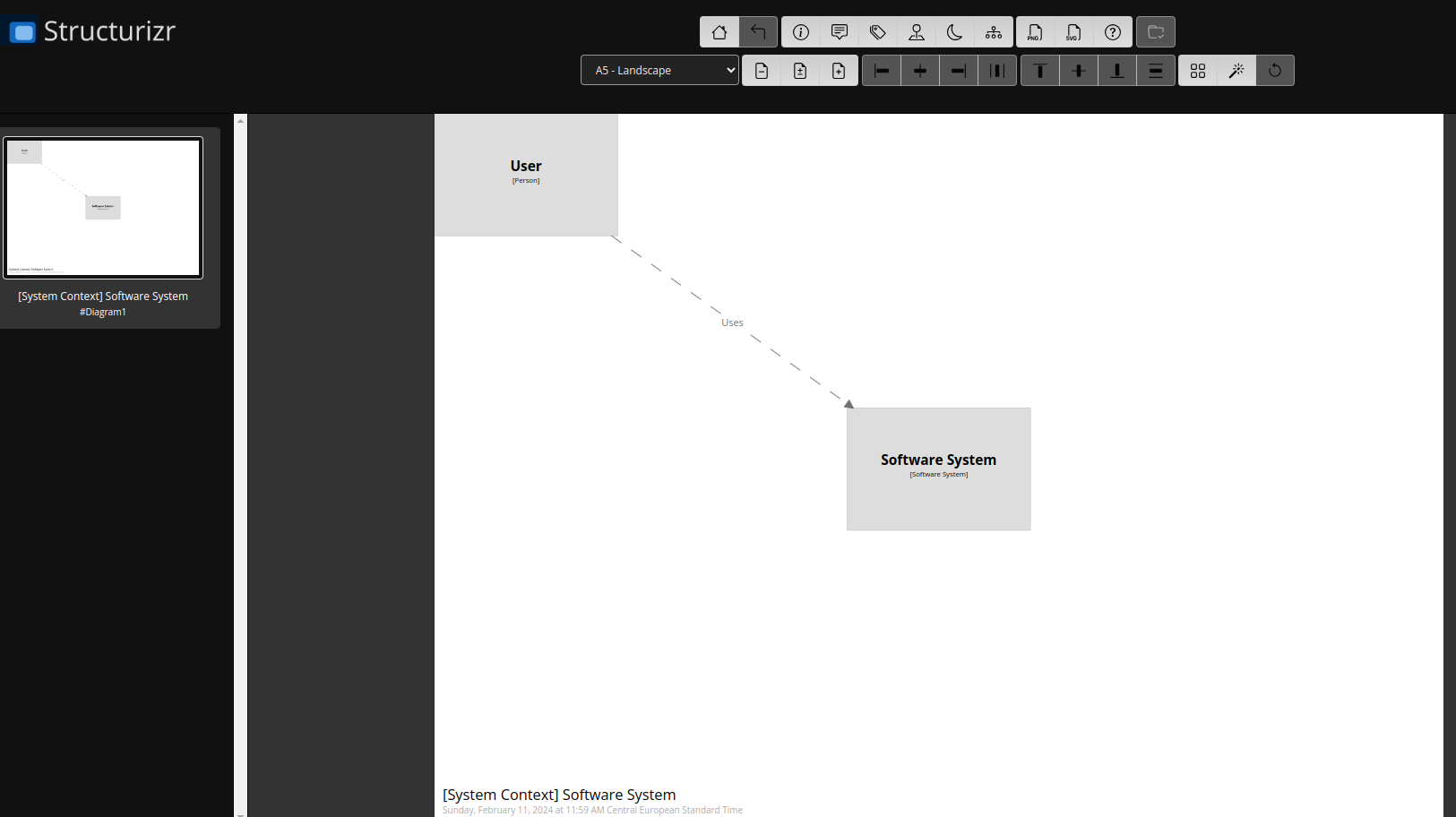1456x817 pixels.
Task: Open the help dialog
Action: [1113, 31]
